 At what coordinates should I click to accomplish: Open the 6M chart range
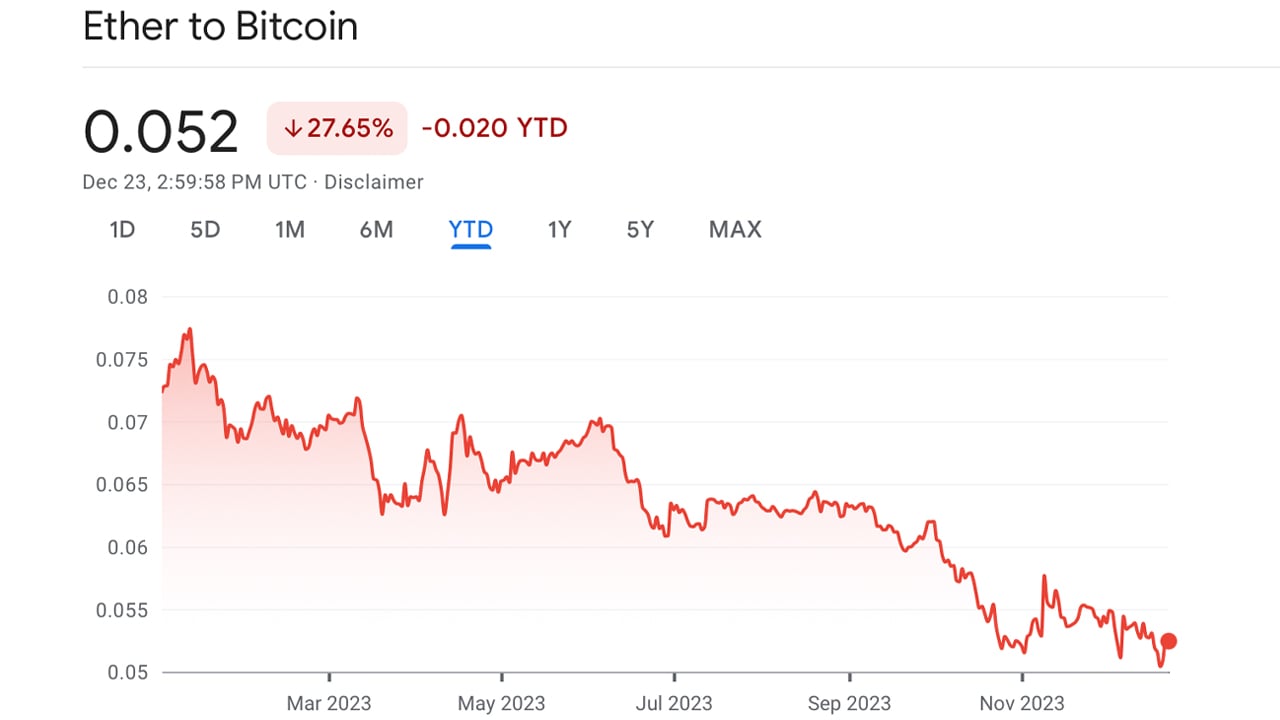376,230
